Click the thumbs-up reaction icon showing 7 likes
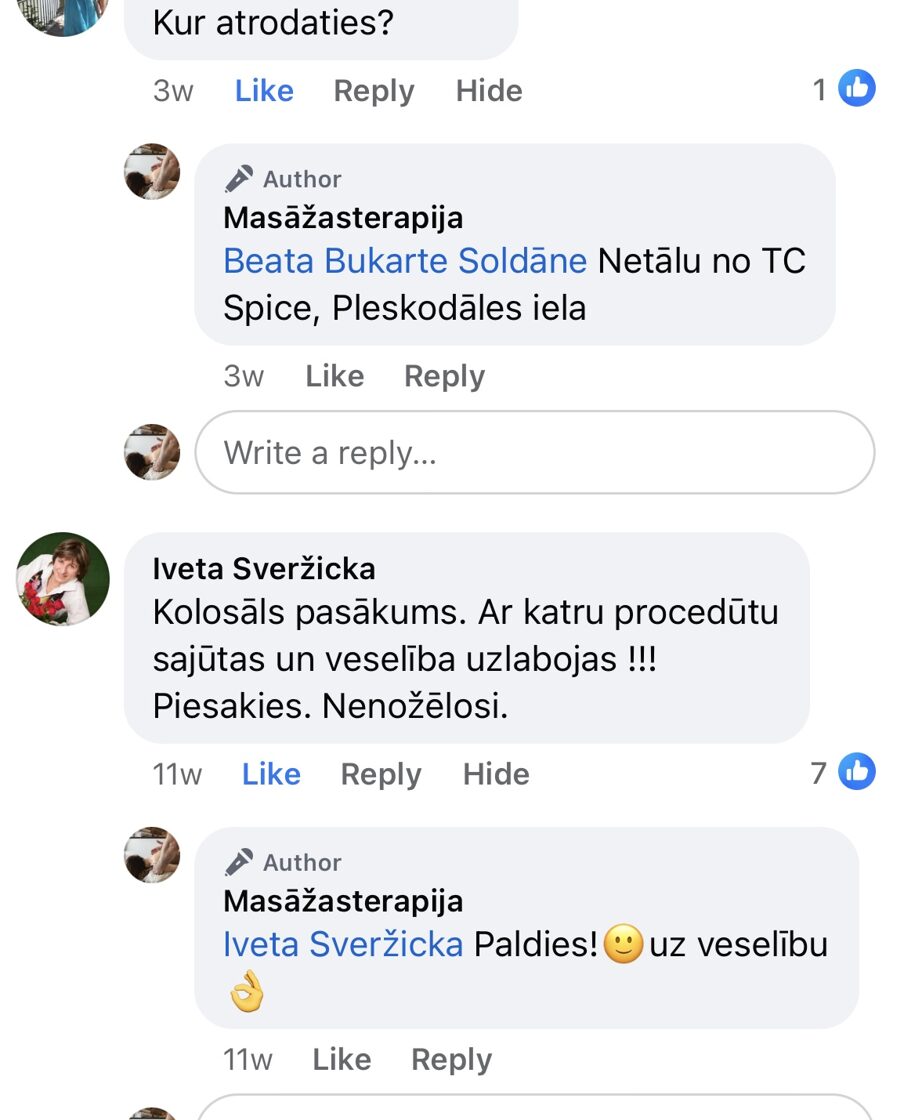 [x=856, y=772]
